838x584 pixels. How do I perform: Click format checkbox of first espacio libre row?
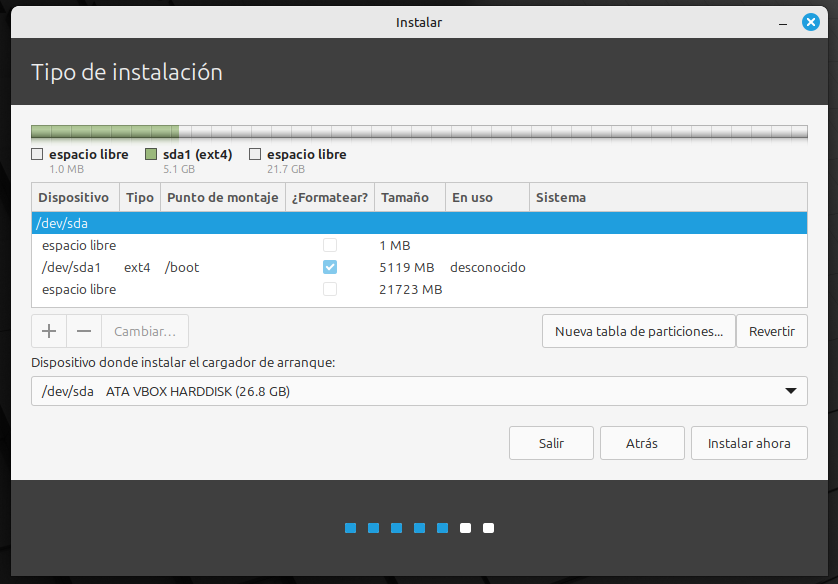click(x=330, y=245)
